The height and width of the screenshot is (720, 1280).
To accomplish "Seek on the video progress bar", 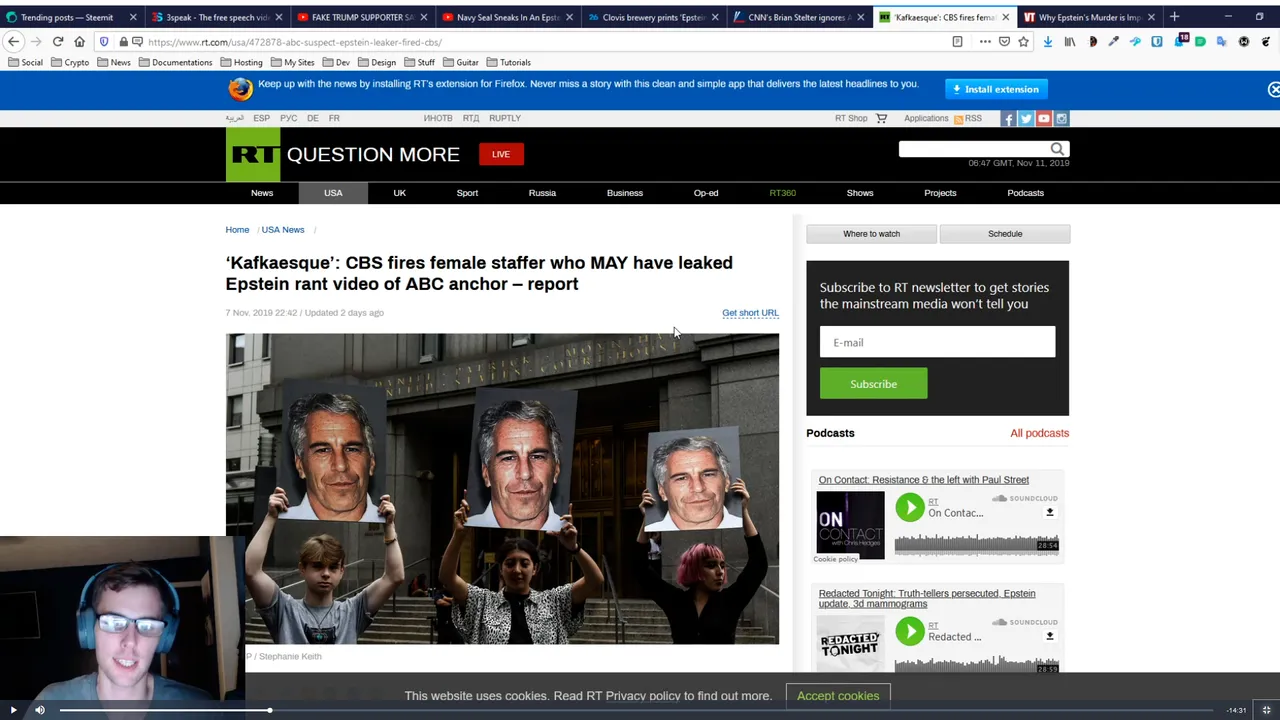I will (x=636, y=710).
